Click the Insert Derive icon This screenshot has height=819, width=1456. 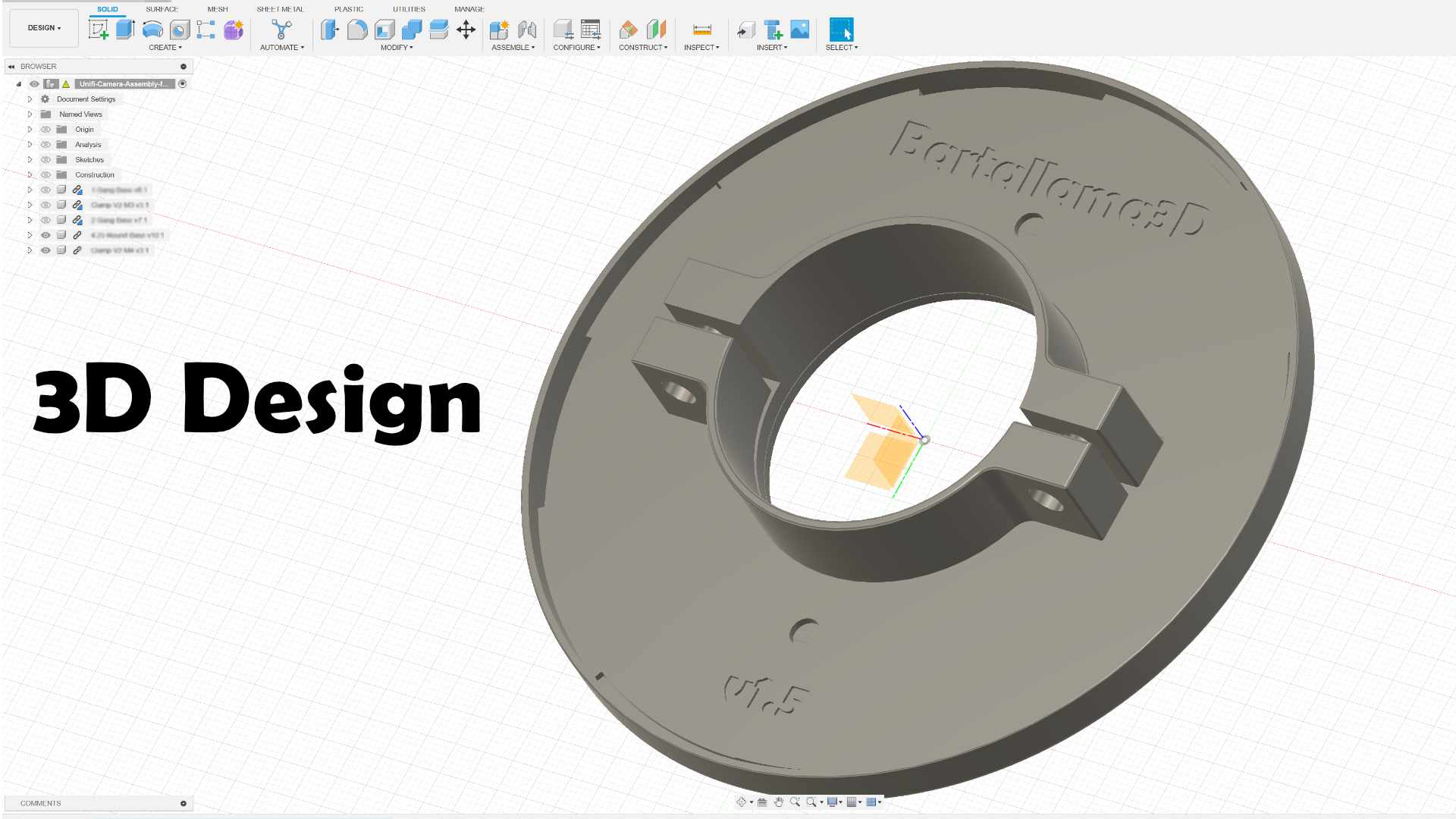[746, 30]
